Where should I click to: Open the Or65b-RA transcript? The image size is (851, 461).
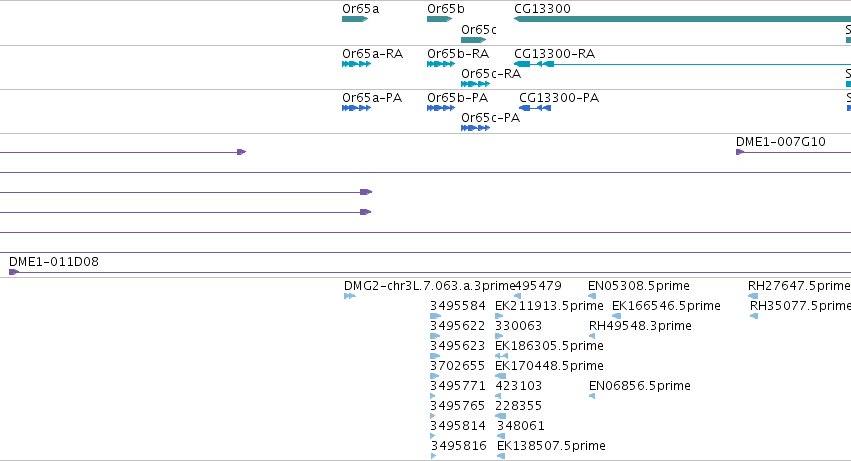click(x=441, y=64)
